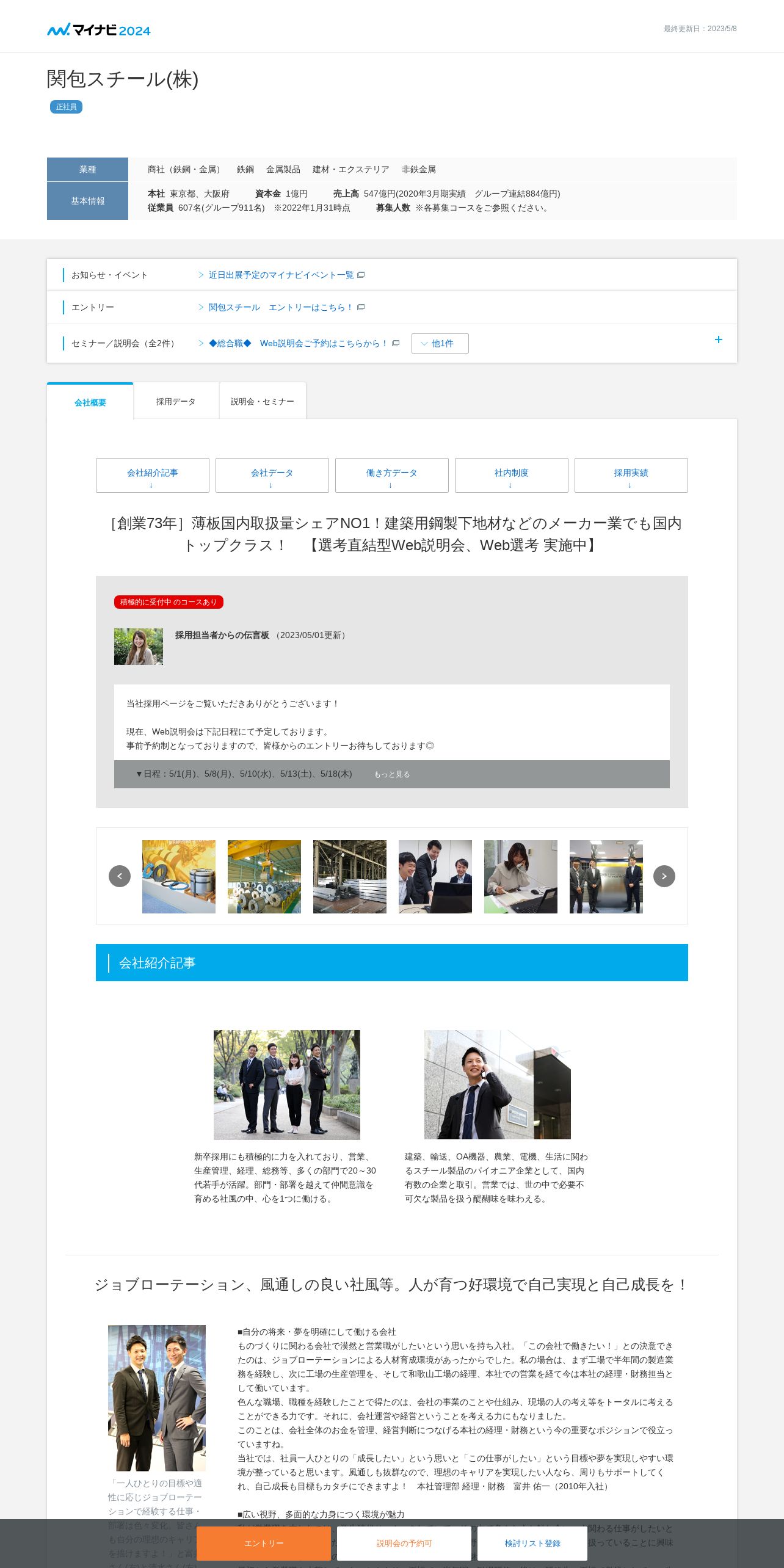Click the 会社紹介記事 section header

tap(392, 963)
